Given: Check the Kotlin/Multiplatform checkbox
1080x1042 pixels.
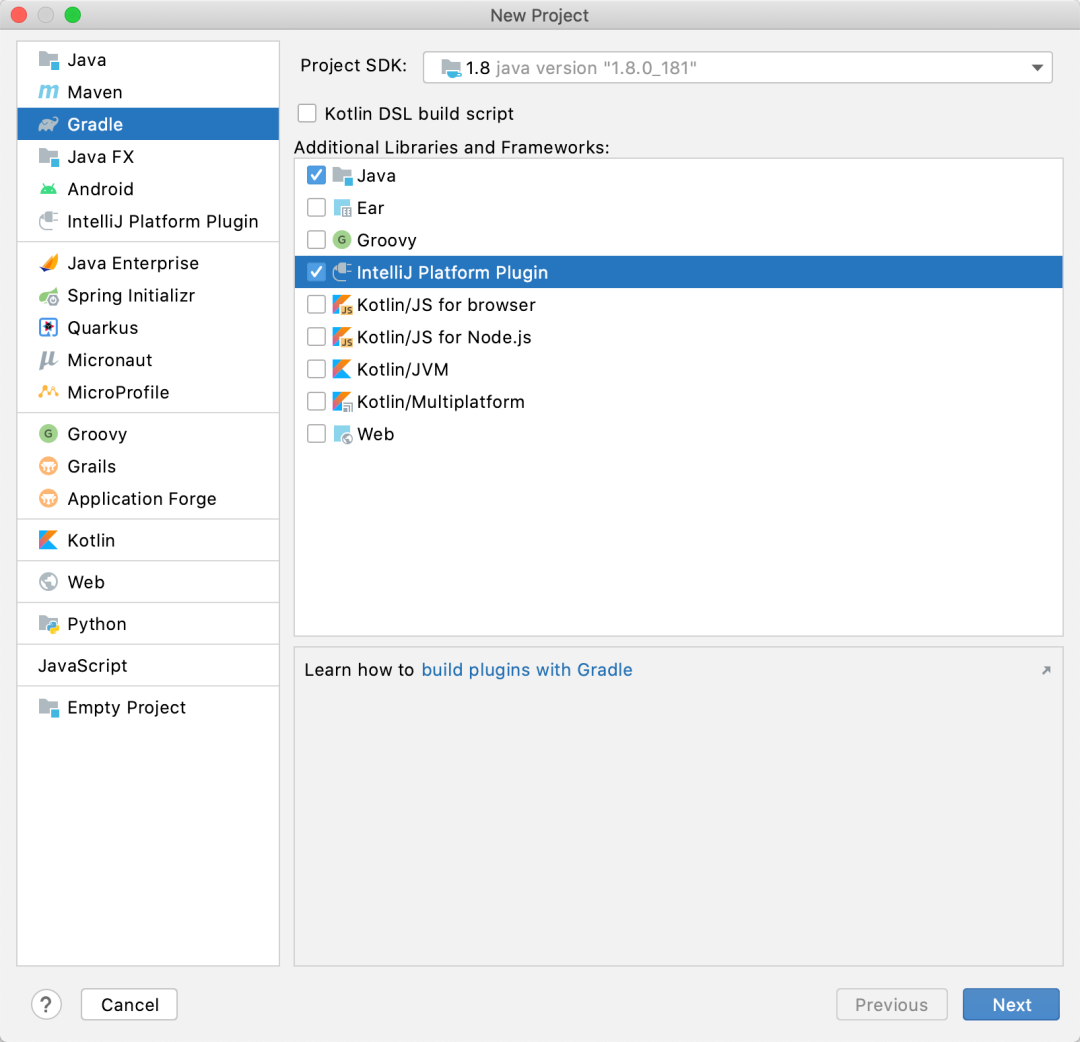Looking at the screenshot, I should tap(316, 402).
